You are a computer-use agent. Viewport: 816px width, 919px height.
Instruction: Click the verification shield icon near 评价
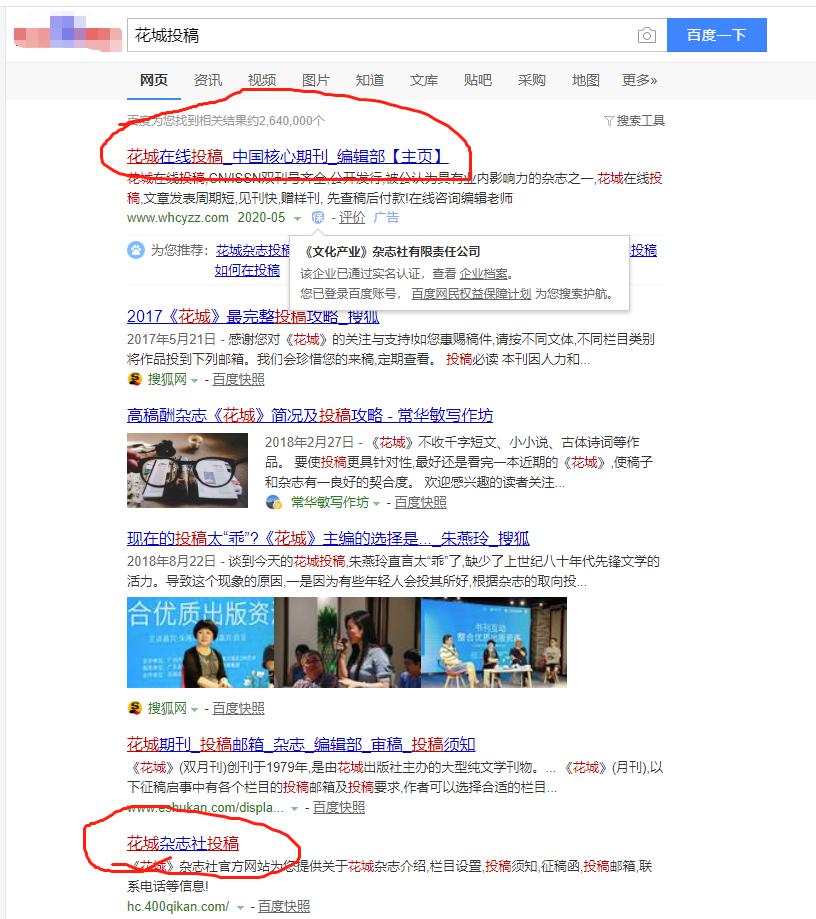point(318,218)
